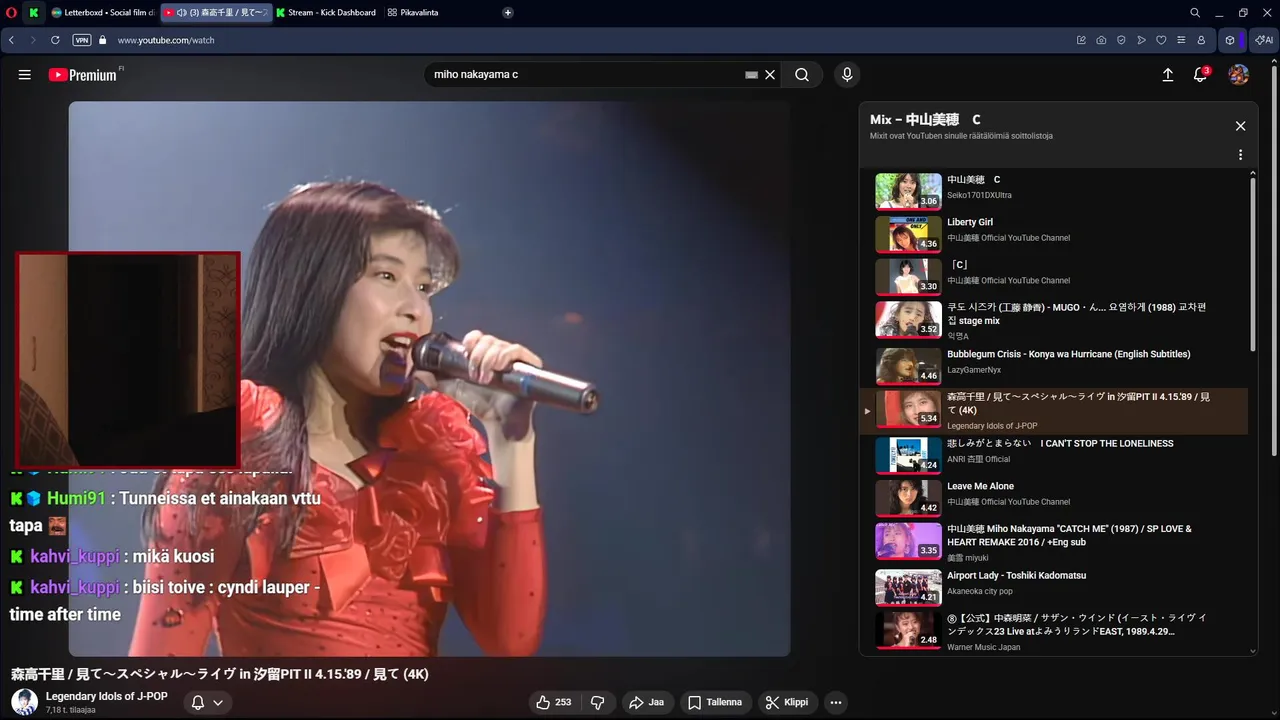
Task: Open the send/flow arrow icon
Action: click(x=1141, y=40)
